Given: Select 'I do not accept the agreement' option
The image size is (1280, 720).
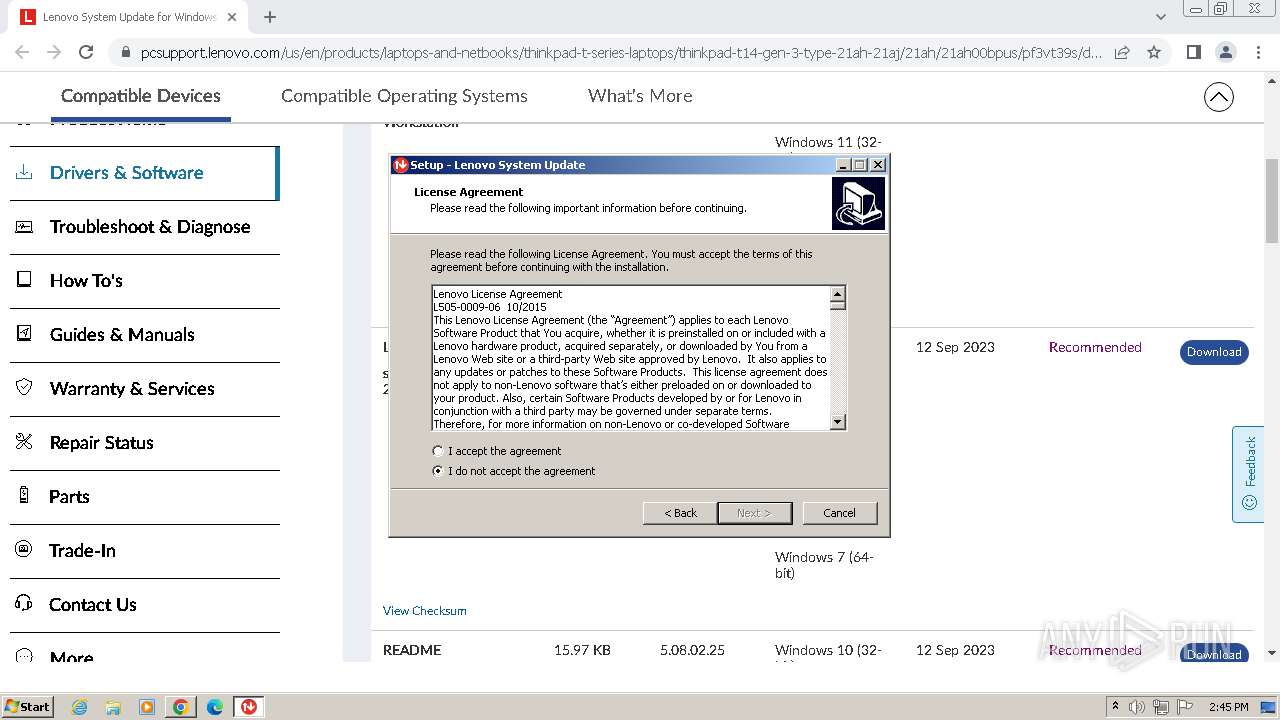Looking at the screenshot, I should coord(438,471).
